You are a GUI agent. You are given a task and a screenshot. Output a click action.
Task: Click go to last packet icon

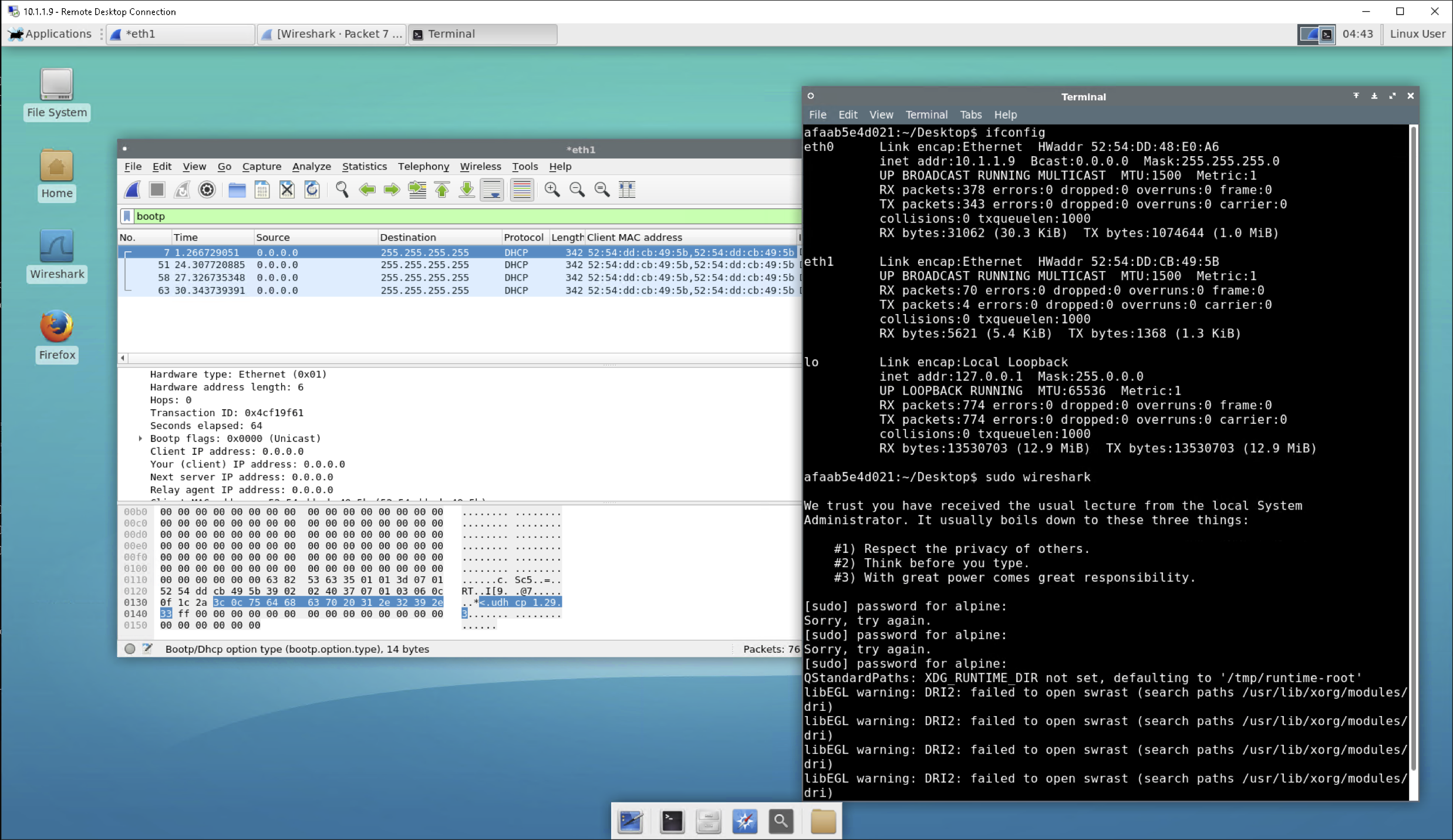[467, 190]
